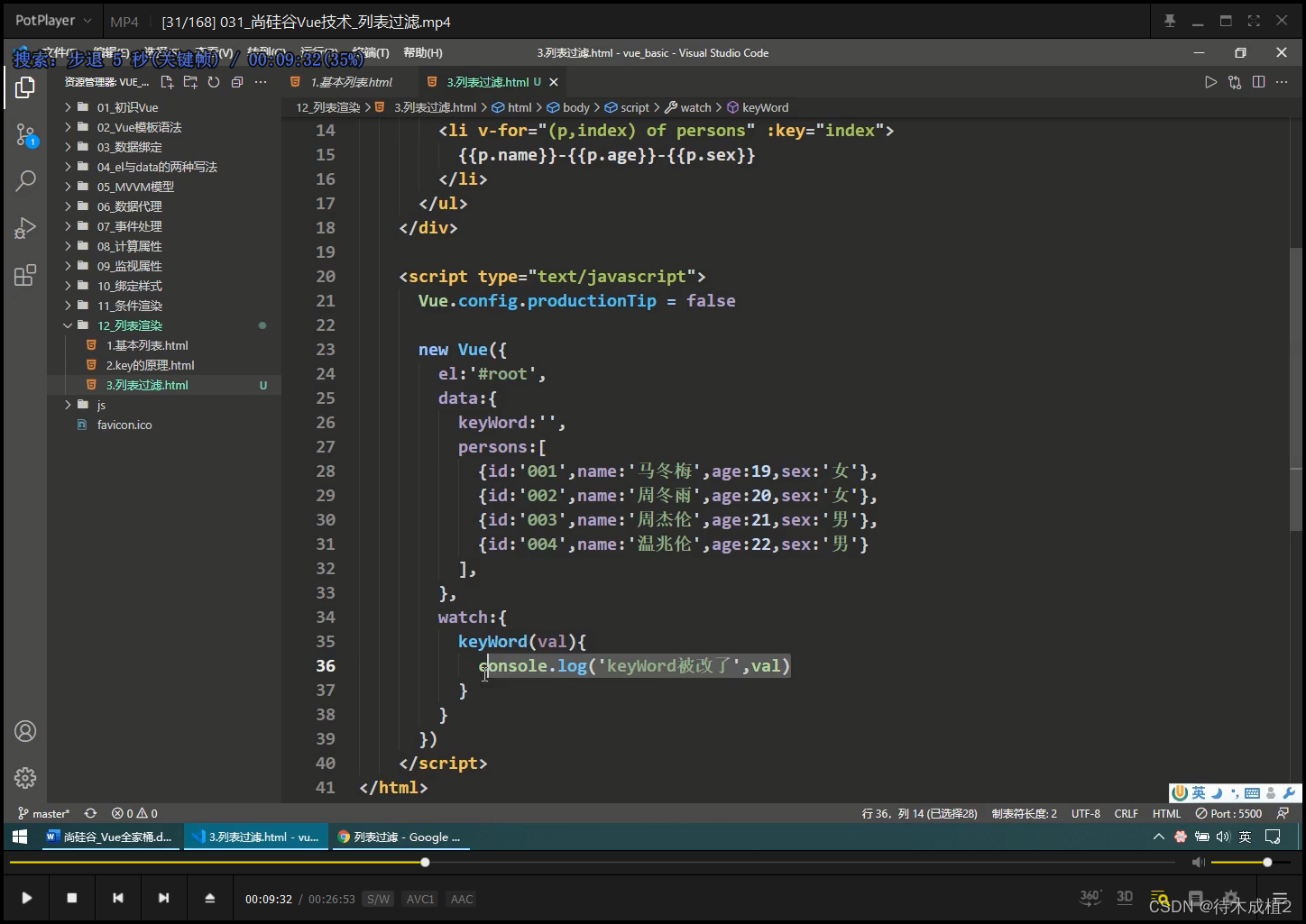Open changes compare icon in the editor toolbar
The image size is (1306, 924).
click(x=1235, y=82)
